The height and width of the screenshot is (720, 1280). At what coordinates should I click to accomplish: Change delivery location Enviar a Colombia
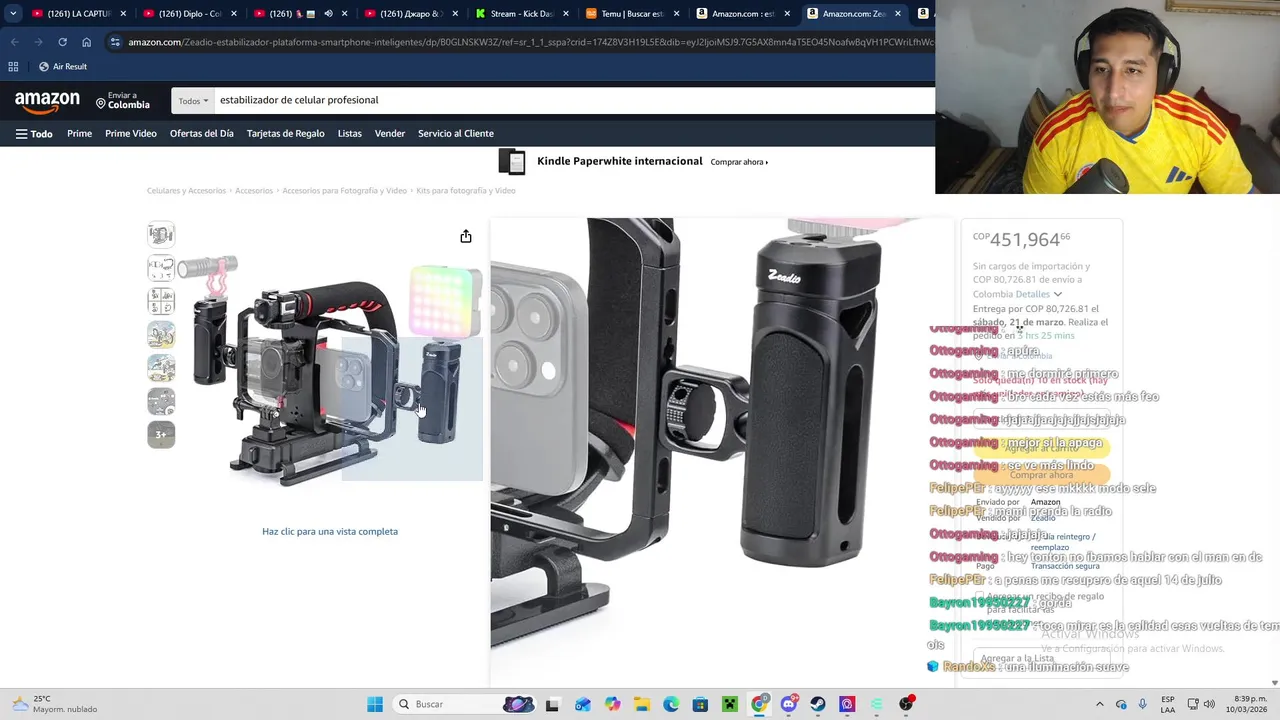[123, 100]
